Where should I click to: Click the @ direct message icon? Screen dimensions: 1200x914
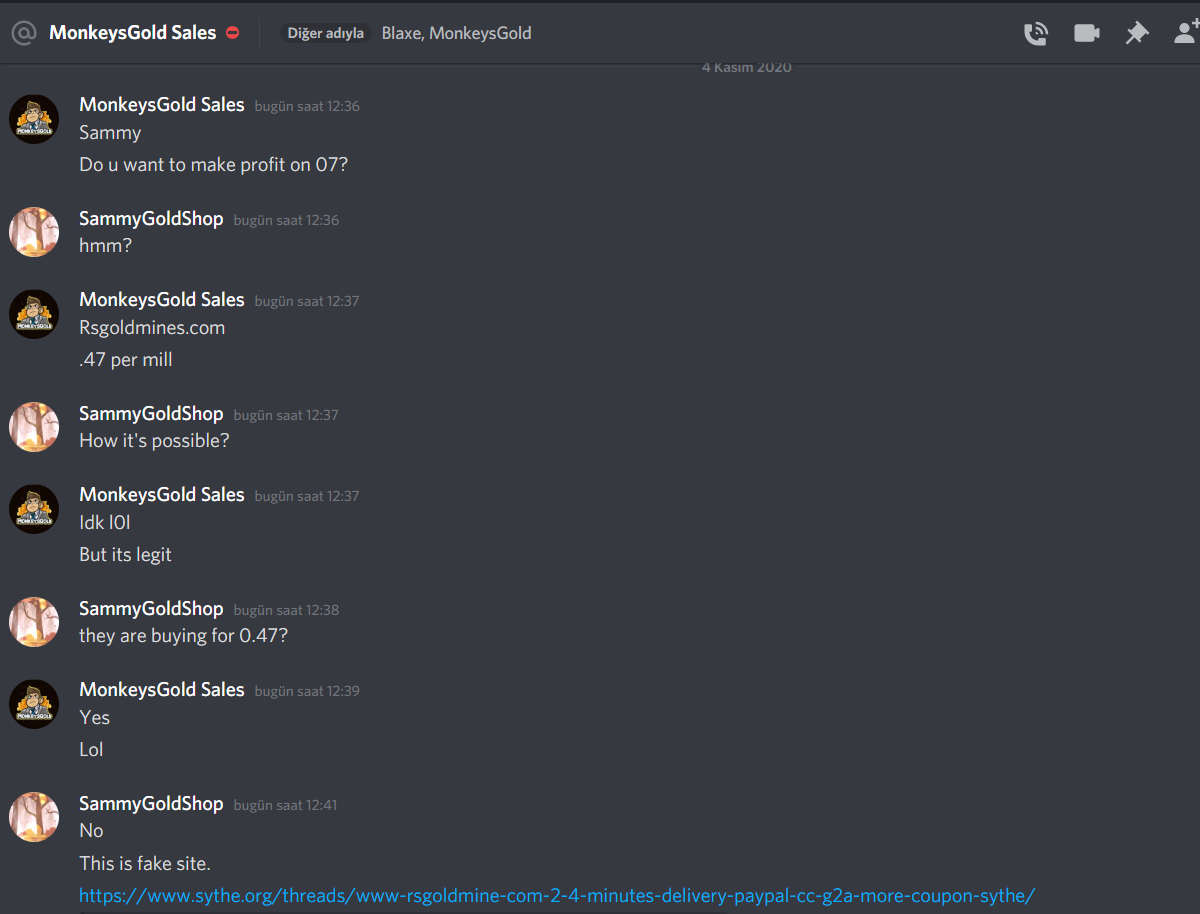click(x=24, y=33)
